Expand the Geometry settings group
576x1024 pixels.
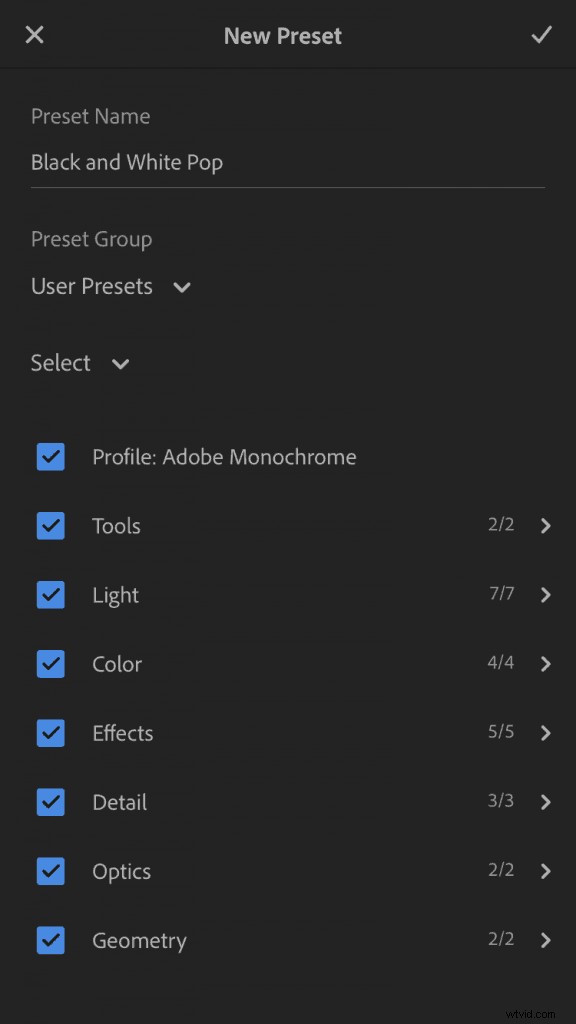tap(545, 939)
